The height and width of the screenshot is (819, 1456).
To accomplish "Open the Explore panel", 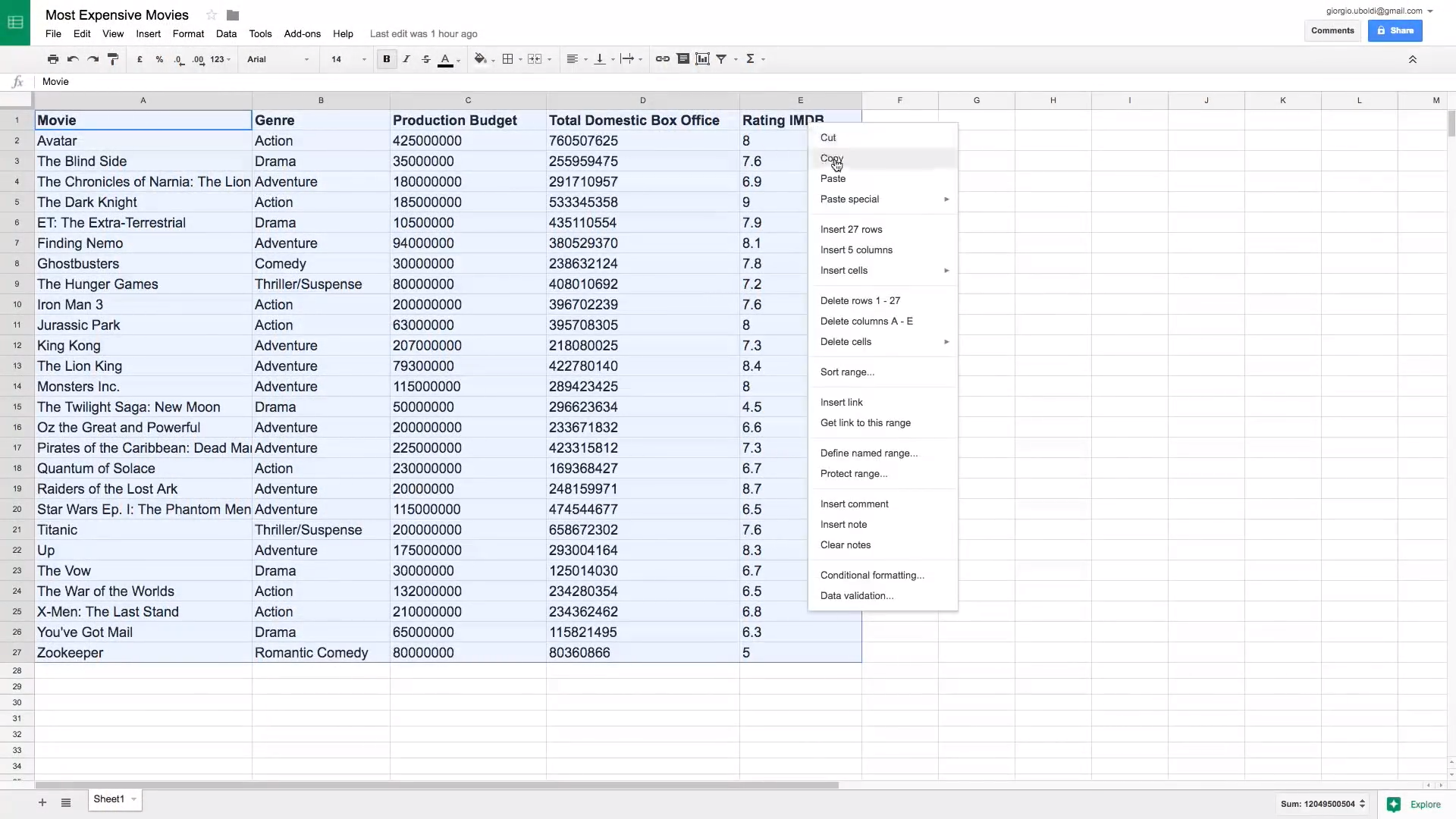I will 1414,805.
